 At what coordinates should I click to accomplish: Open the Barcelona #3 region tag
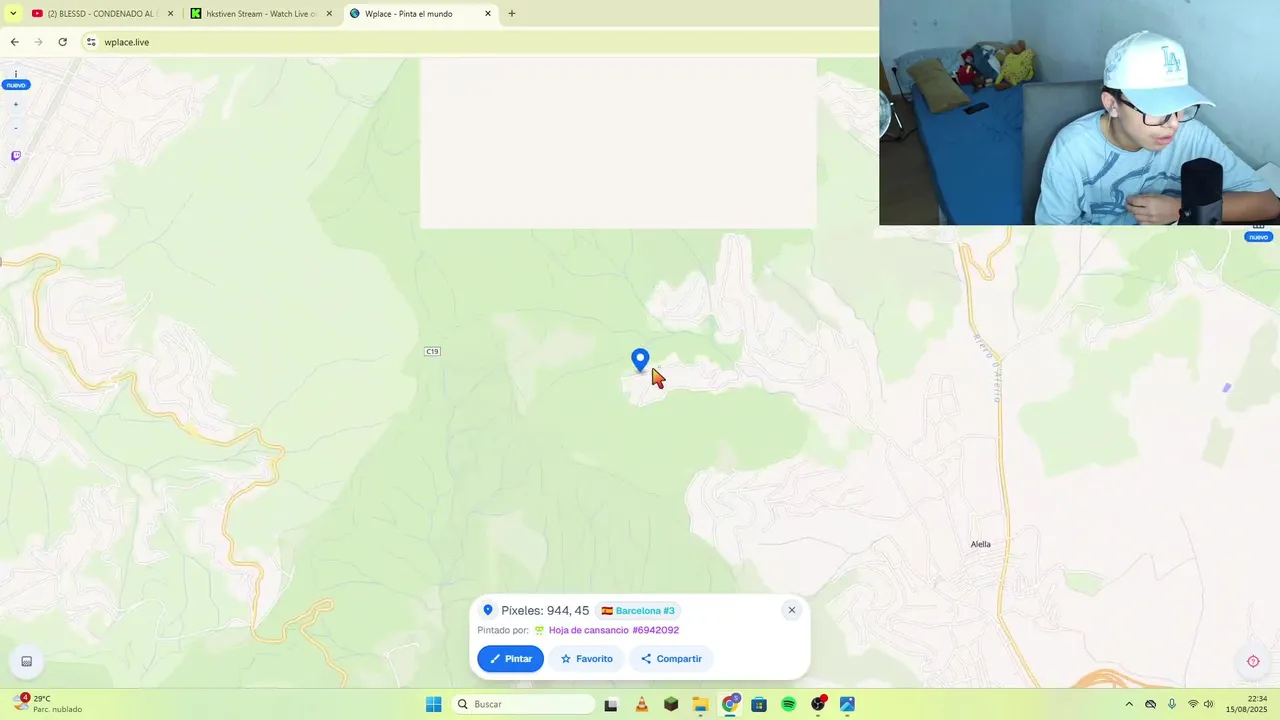pos(638,611)
